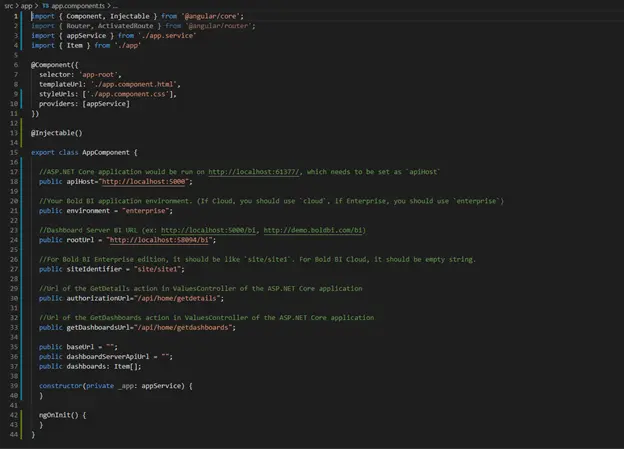Click the "/api/home/getdashboards" string
624x449 pixels.
coord(183,328)
